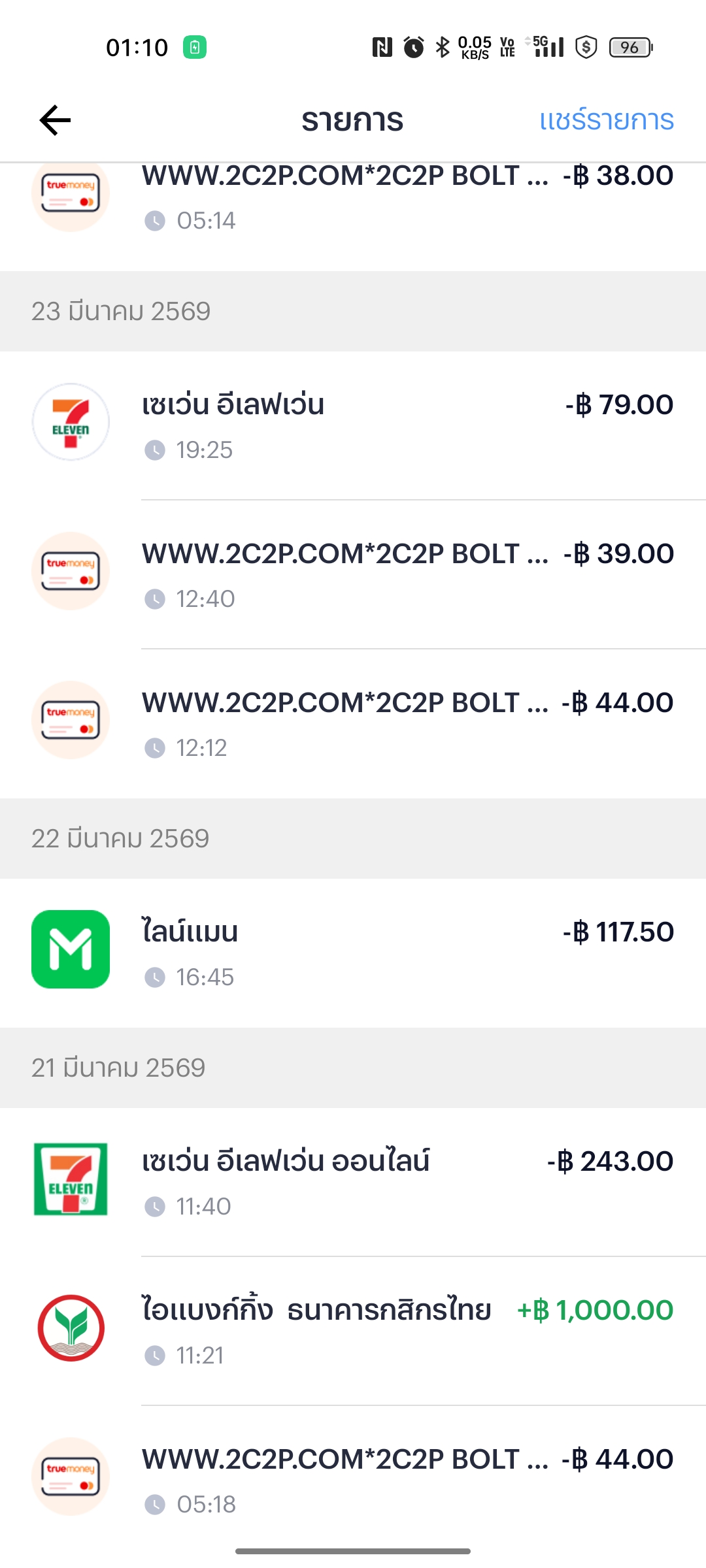The height and width of the screenshot is (1568, 706).
Task: Tap the battery indicator in status bar
Action: coord(631,47)
